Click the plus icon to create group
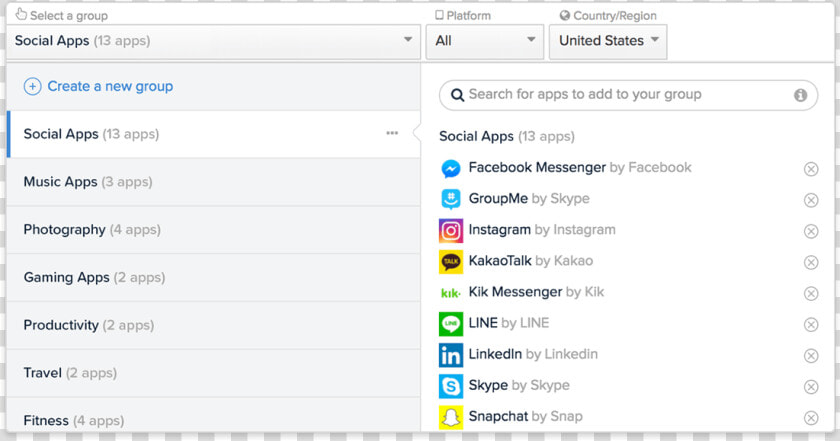 tap(33, 86)
